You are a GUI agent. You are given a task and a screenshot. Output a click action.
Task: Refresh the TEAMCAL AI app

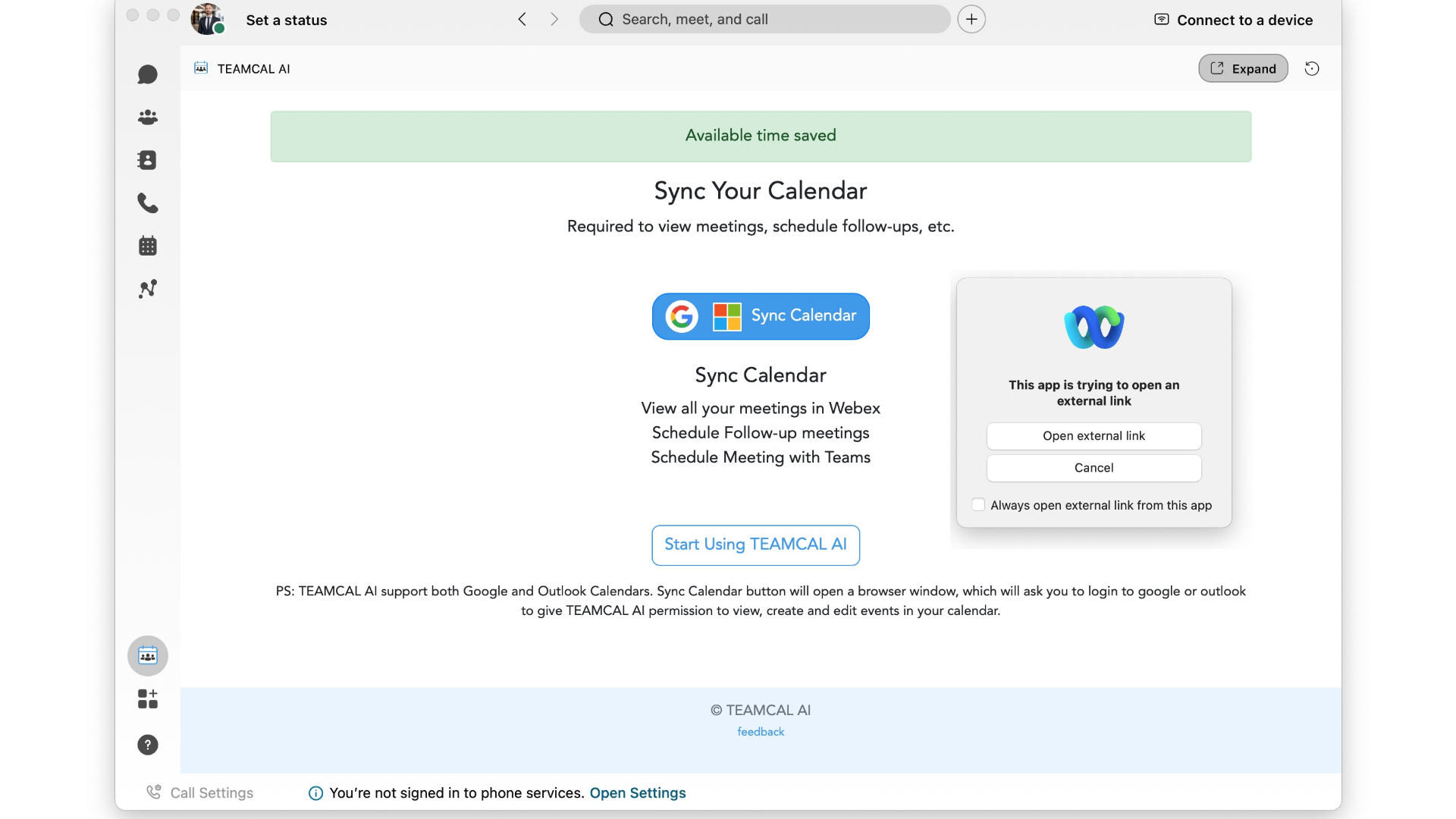click(1312, 69)
